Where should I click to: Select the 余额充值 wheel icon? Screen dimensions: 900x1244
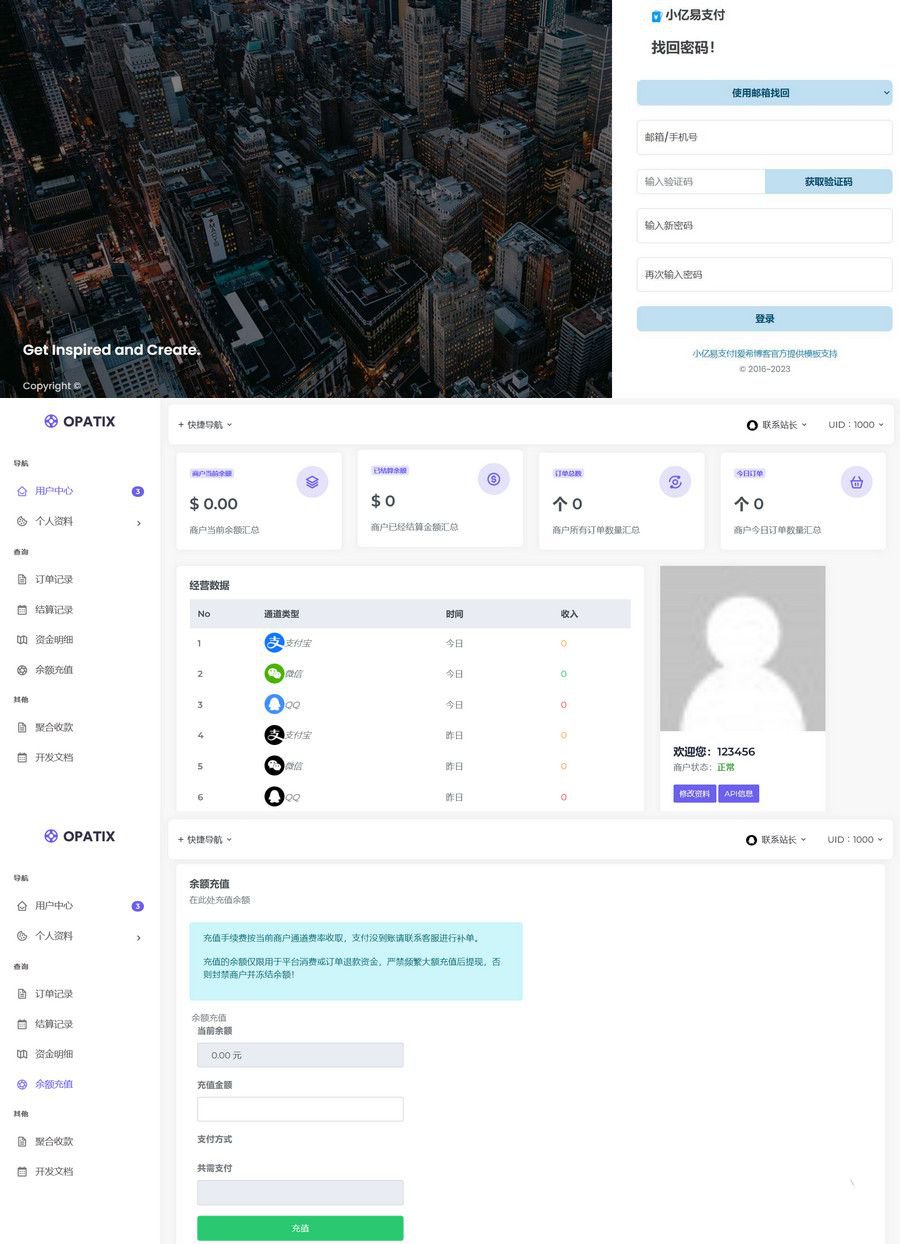click(x=22, y=669)
